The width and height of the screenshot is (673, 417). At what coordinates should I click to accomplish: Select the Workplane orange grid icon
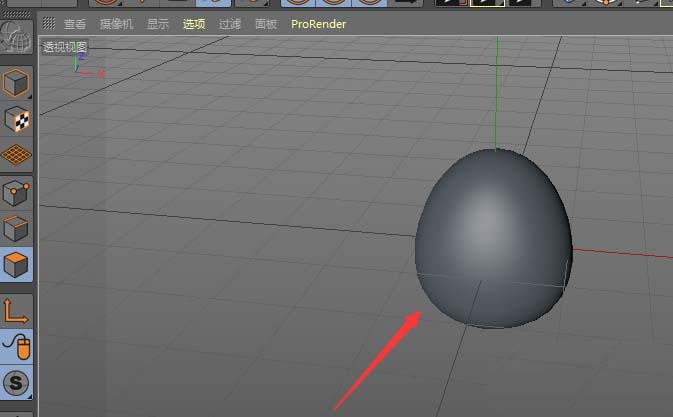[16, 154]
